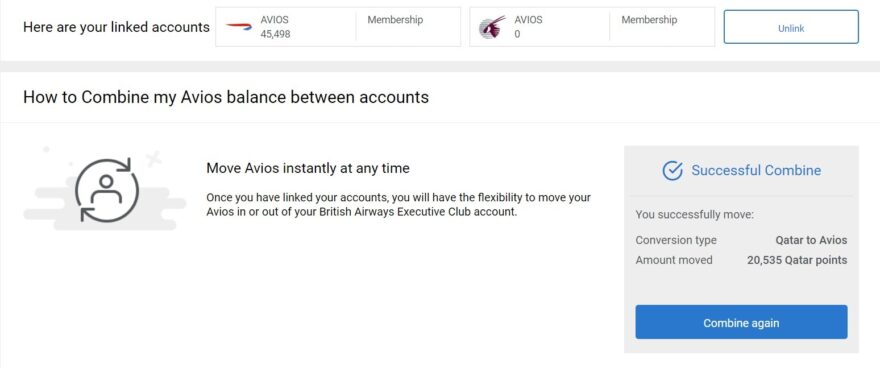Click the 'You successfully move:' text
This screenshot has width=880, height=368.
point(694,214)
